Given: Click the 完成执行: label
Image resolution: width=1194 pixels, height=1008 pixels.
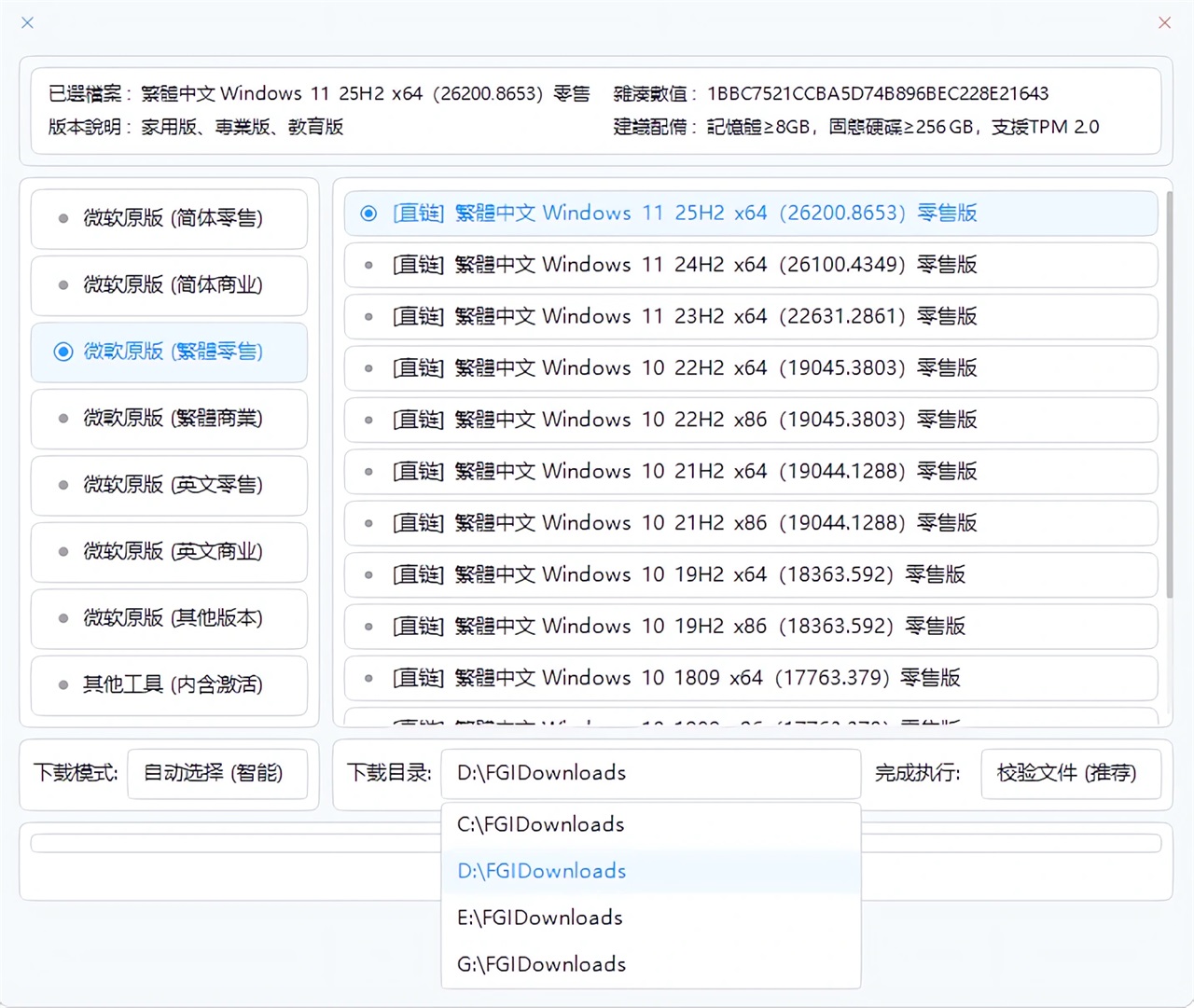Looking at the screenshot, I should click(918, 774).
